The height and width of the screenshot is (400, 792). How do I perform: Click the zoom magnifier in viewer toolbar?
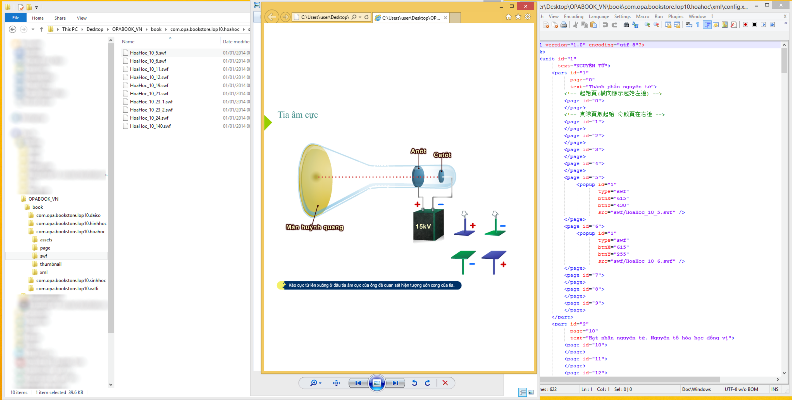[315, 383]
